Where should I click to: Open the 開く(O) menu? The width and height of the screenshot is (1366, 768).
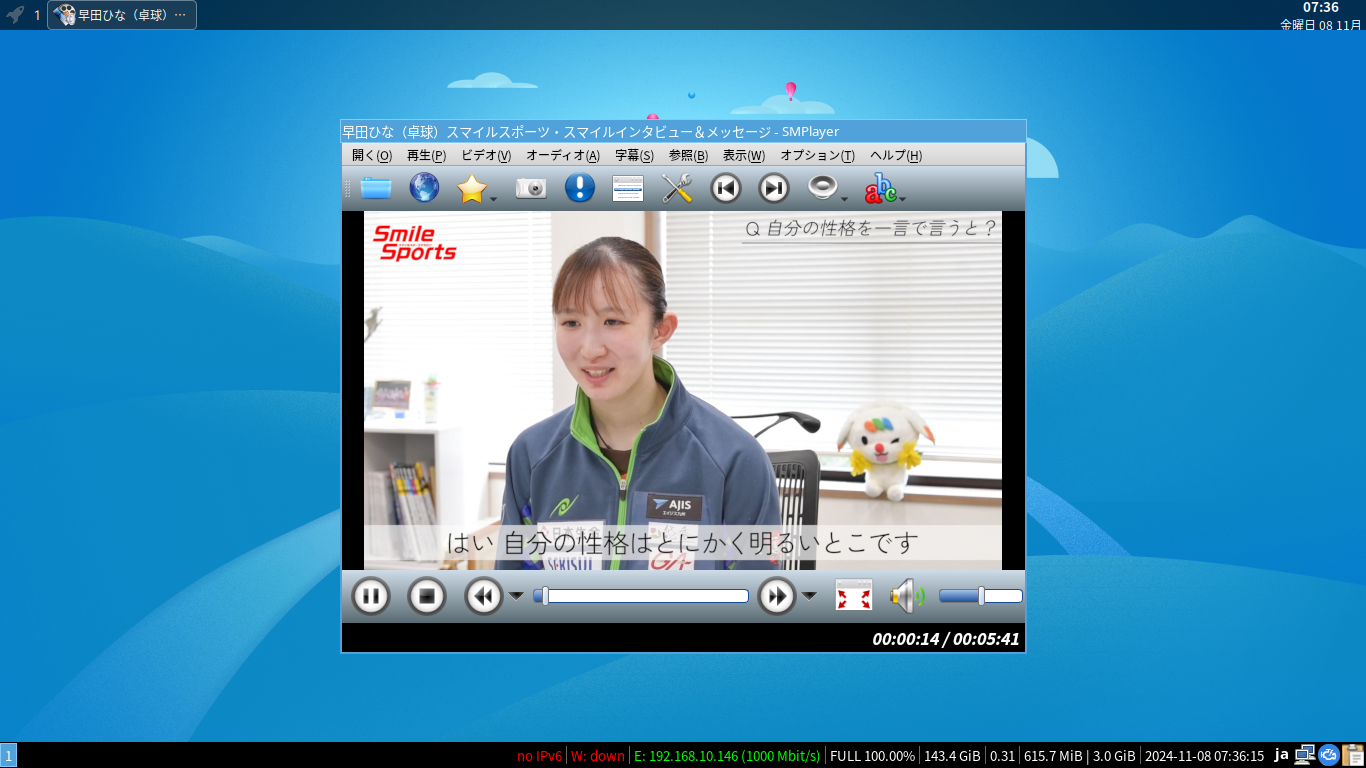372,155
